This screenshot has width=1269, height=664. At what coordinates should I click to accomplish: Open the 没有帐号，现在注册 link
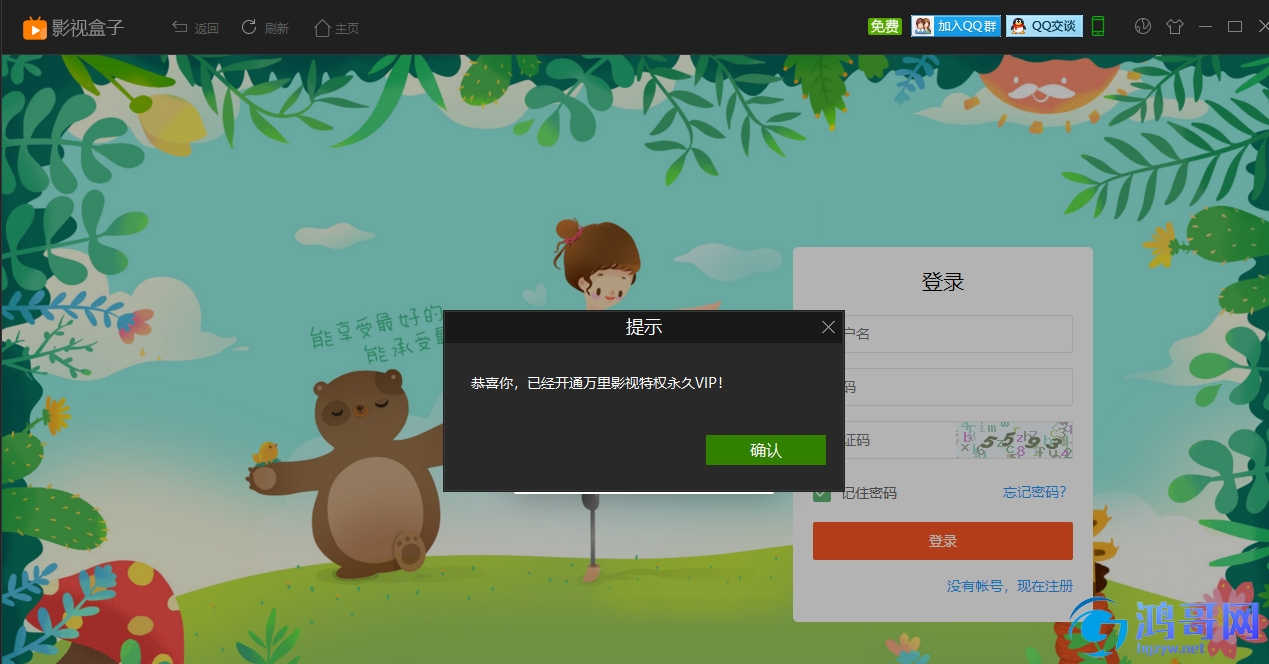(x=1010, y=586)
